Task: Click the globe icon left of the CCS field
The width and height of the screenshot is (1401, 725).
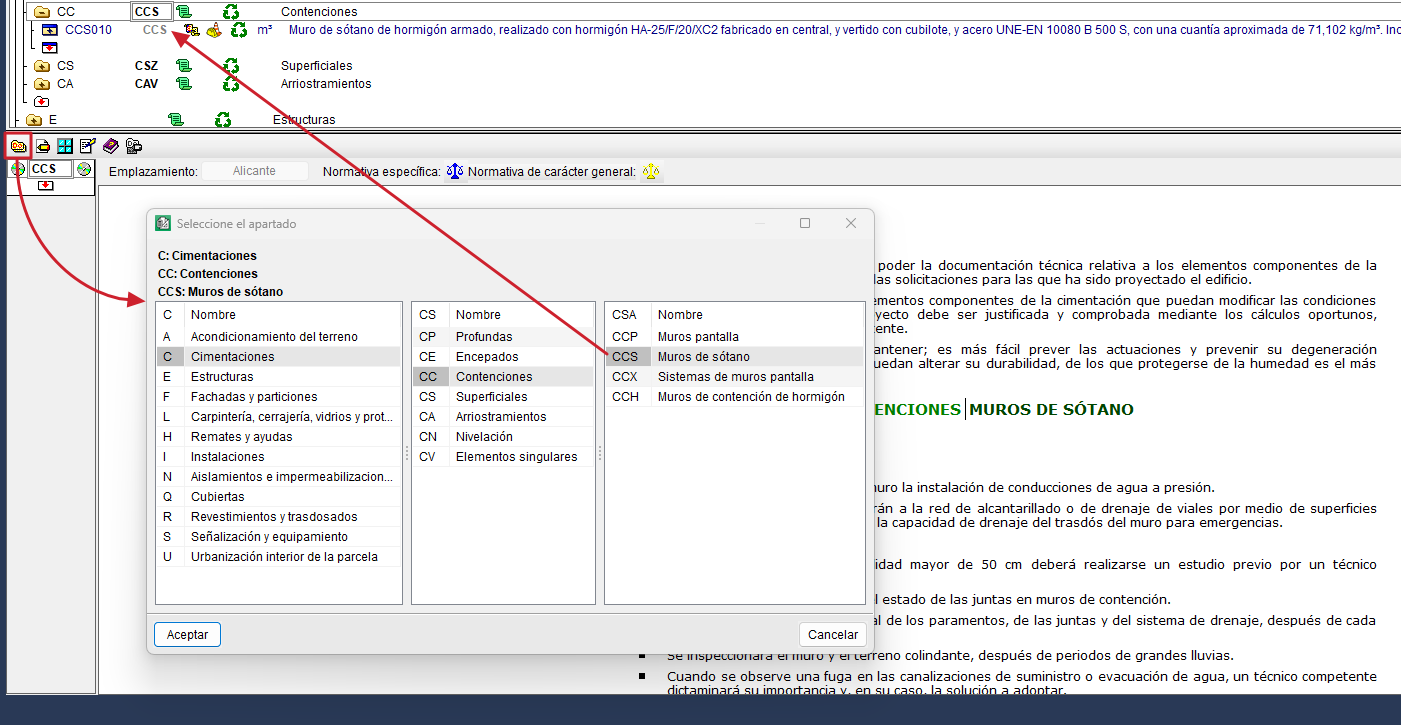Action: click(18, 169)
